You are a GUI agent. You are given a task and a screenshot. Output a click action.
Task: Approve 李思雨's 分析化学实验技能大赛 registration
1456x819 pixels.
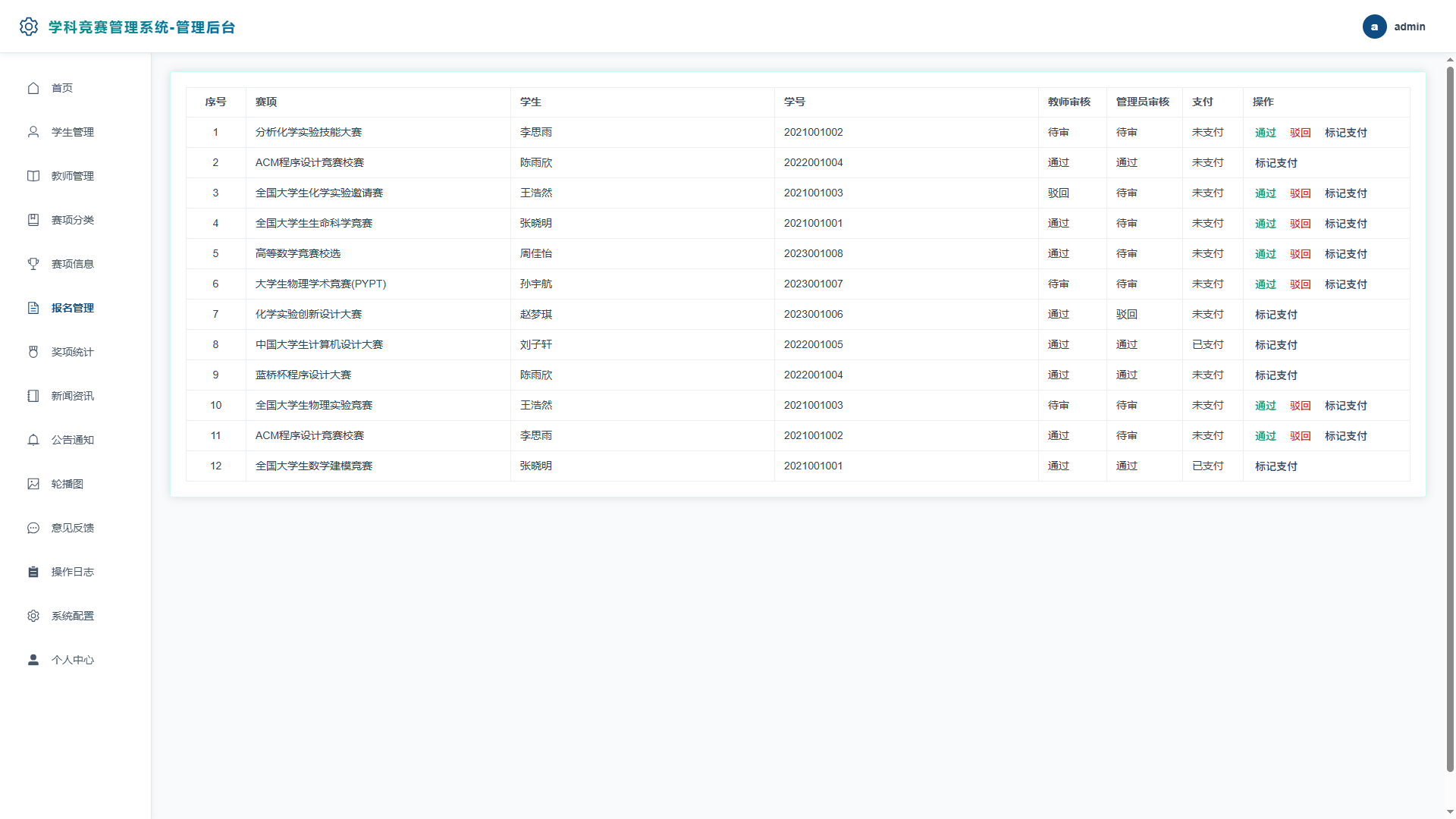point(1265,133)
